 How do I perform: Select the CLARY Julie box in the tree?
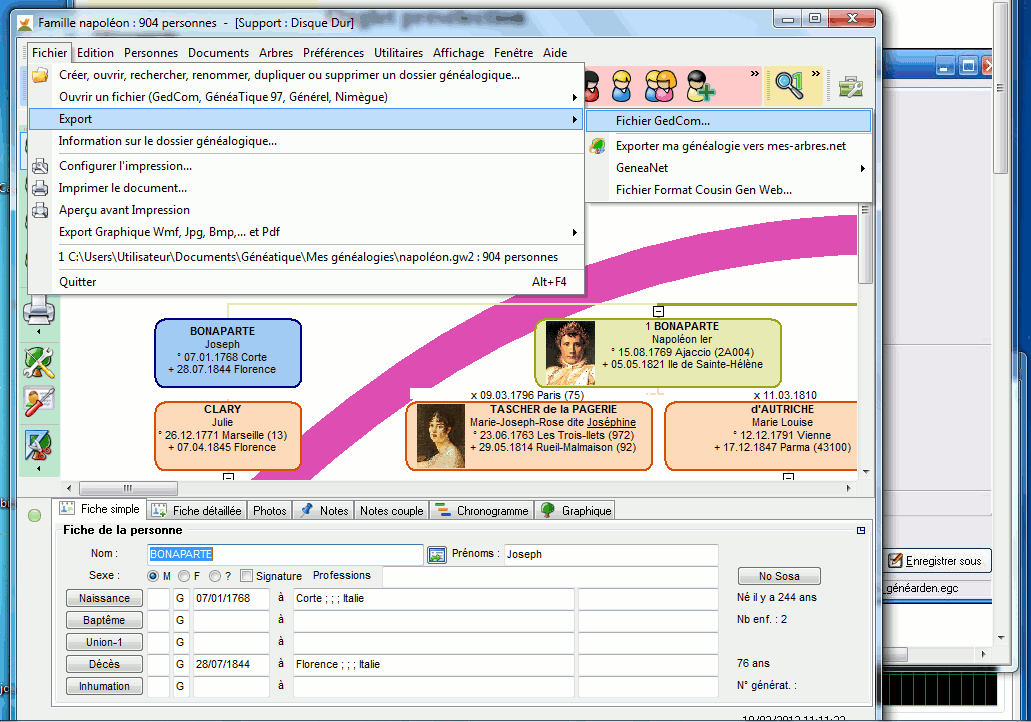click(x=228, y=436)
